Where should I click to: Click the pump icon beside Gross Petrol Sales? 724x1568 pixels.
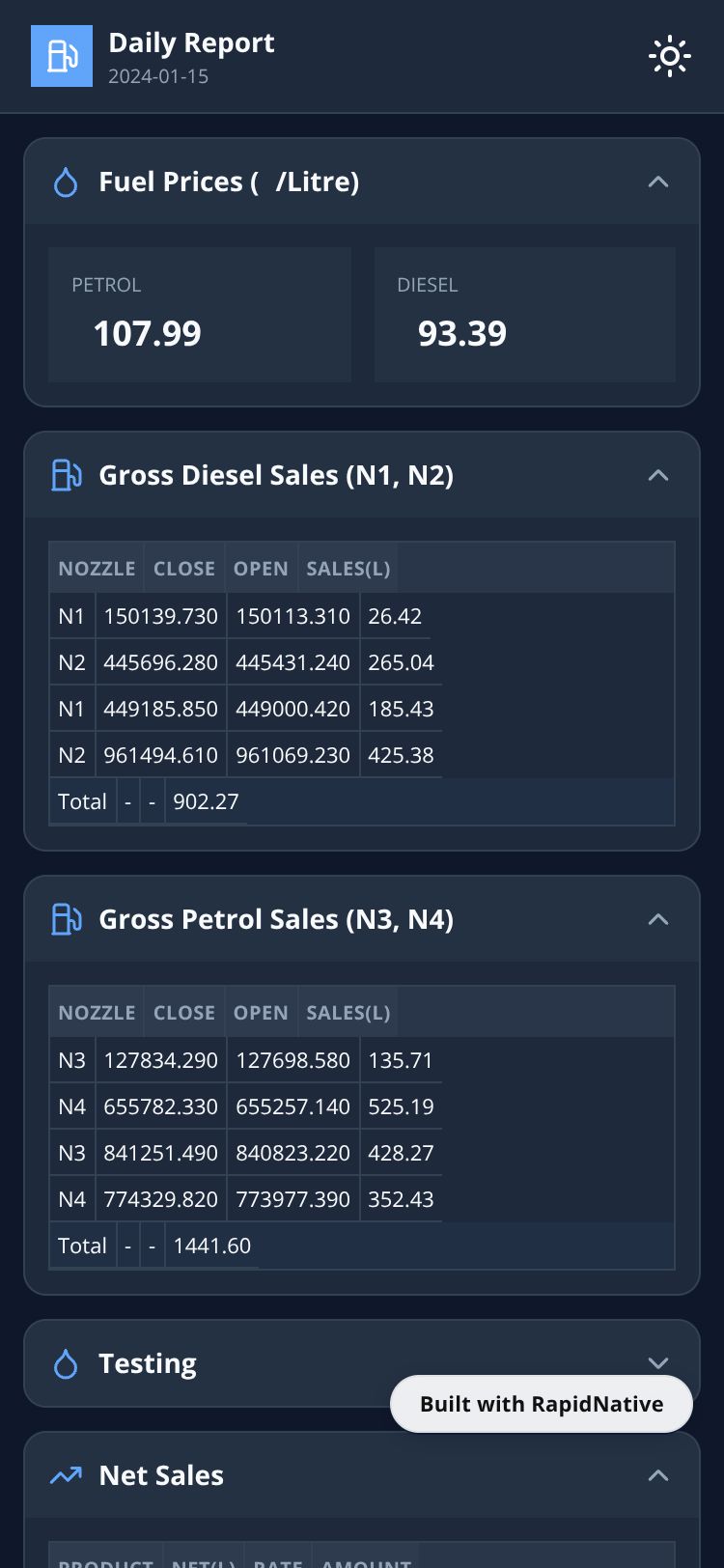coord(66,919)
